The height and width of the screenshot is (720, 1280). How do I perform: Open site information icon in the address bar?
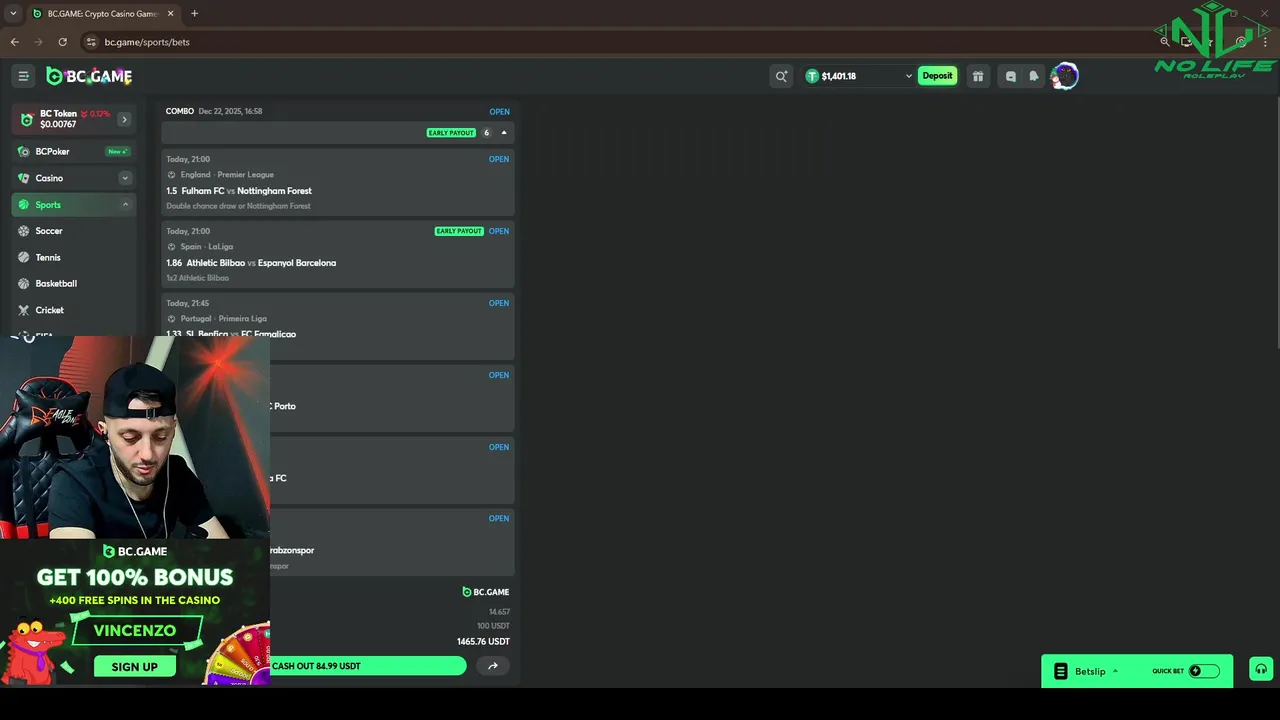coord(91,42)
